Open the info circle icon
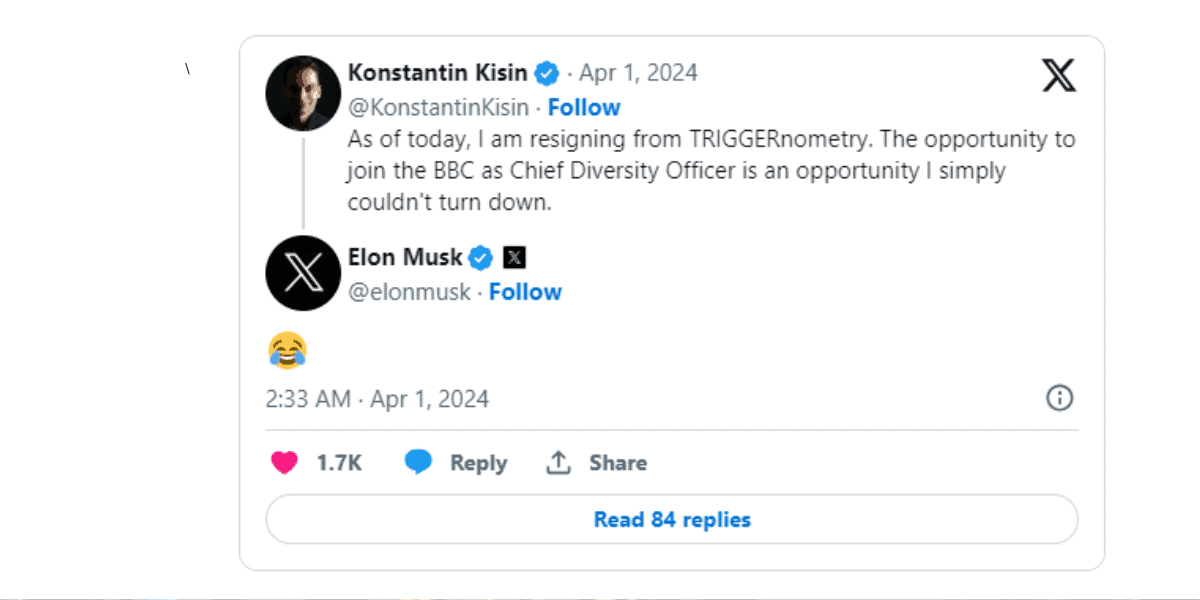The image size is (1200, 600). point(1059,399)
